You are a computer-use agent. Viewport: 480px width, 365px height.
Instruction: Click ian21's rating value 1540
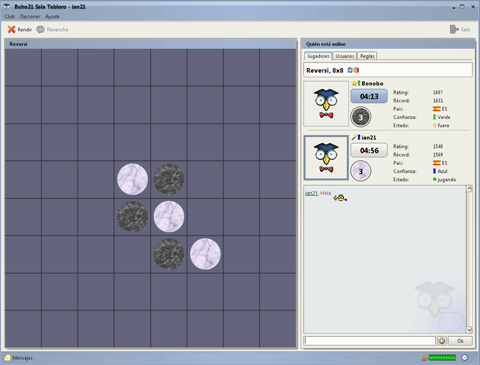(x=438, y=146)
